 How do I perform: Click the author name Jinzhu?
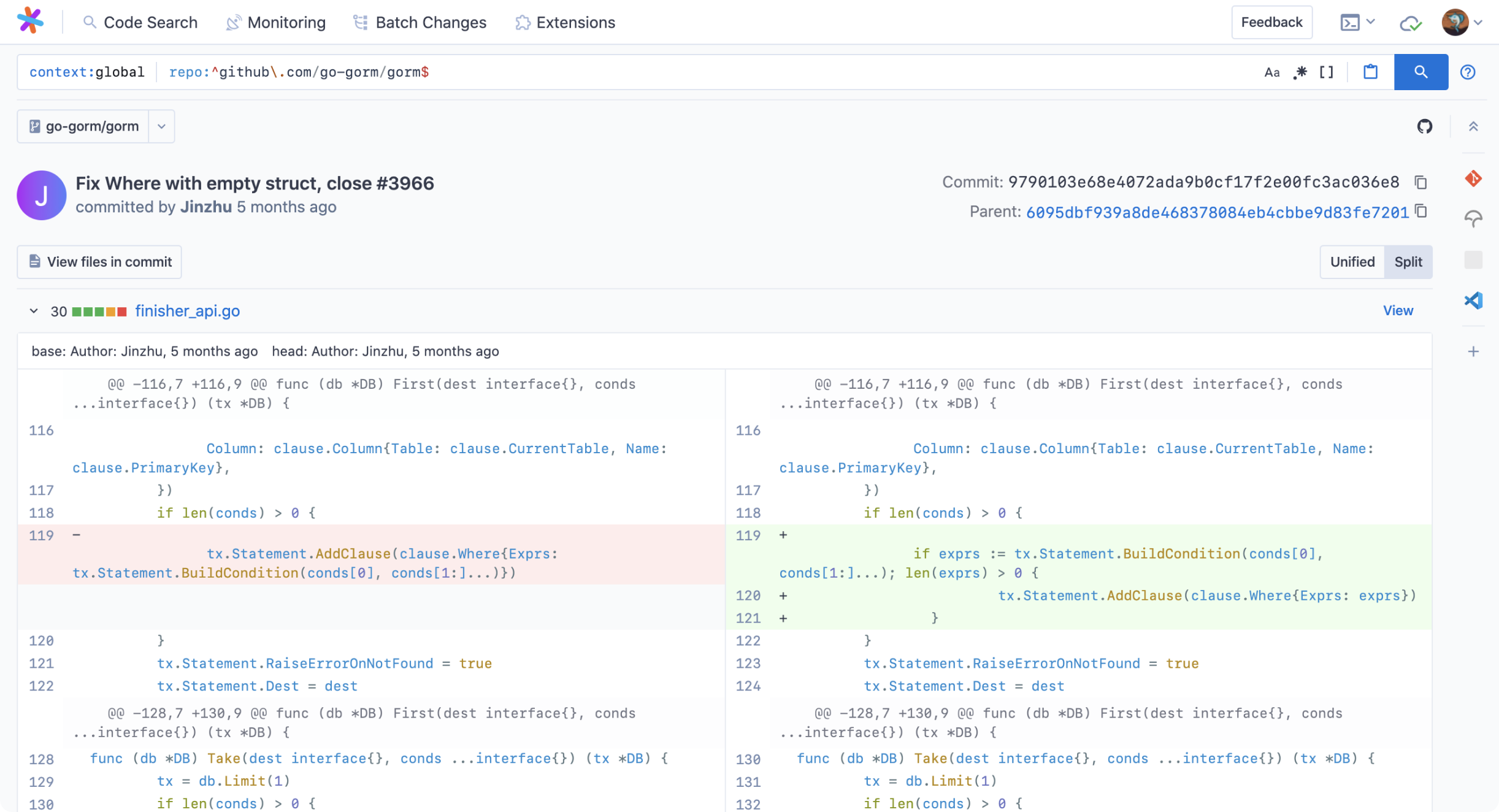[205, 207]
